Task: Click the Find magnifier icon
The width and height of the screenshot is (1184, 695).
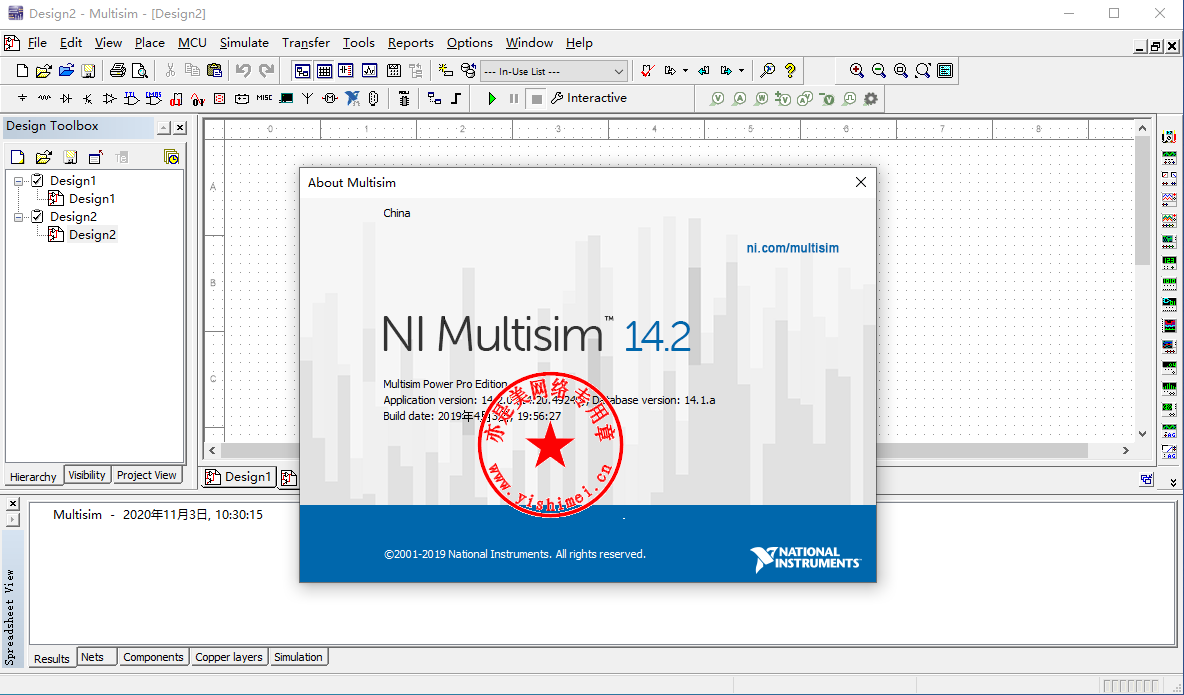Action: (x=767, y=71)
